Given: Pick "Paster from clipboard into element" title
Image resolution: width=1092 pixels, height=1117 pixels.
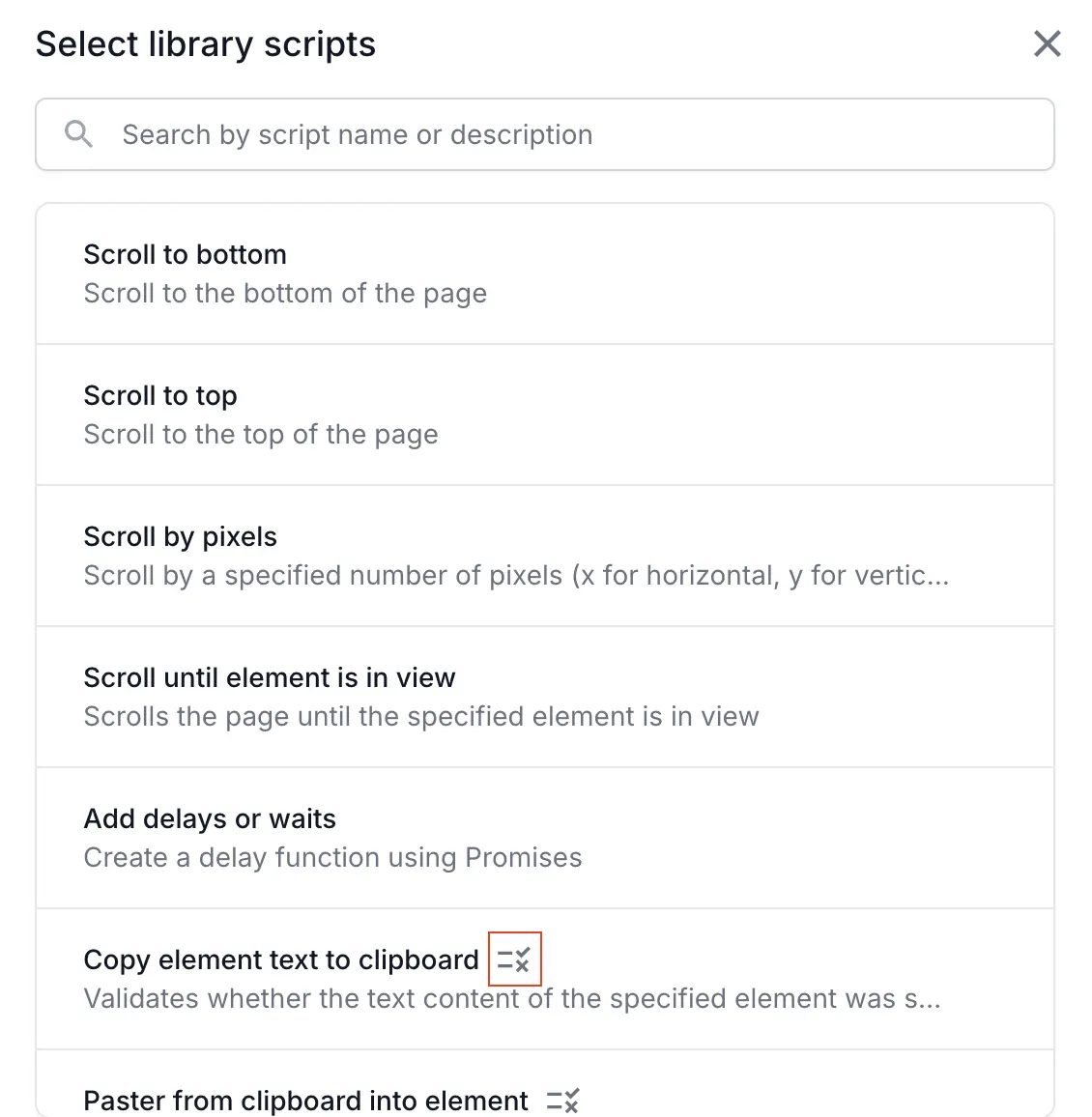Looking at the screenshot, I should (x=305, y=1101).
